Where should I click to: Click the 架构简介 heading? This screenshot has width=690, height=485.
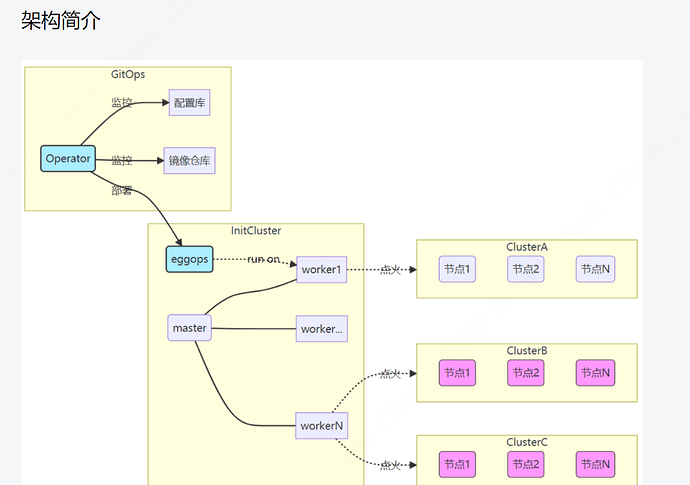coord(61,21)
